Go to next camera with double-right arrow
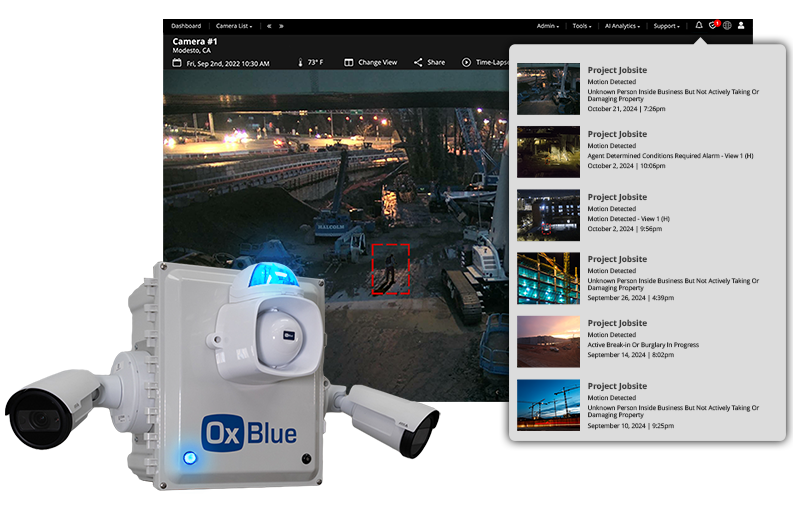Screen dimensions: 793x509 281,26
